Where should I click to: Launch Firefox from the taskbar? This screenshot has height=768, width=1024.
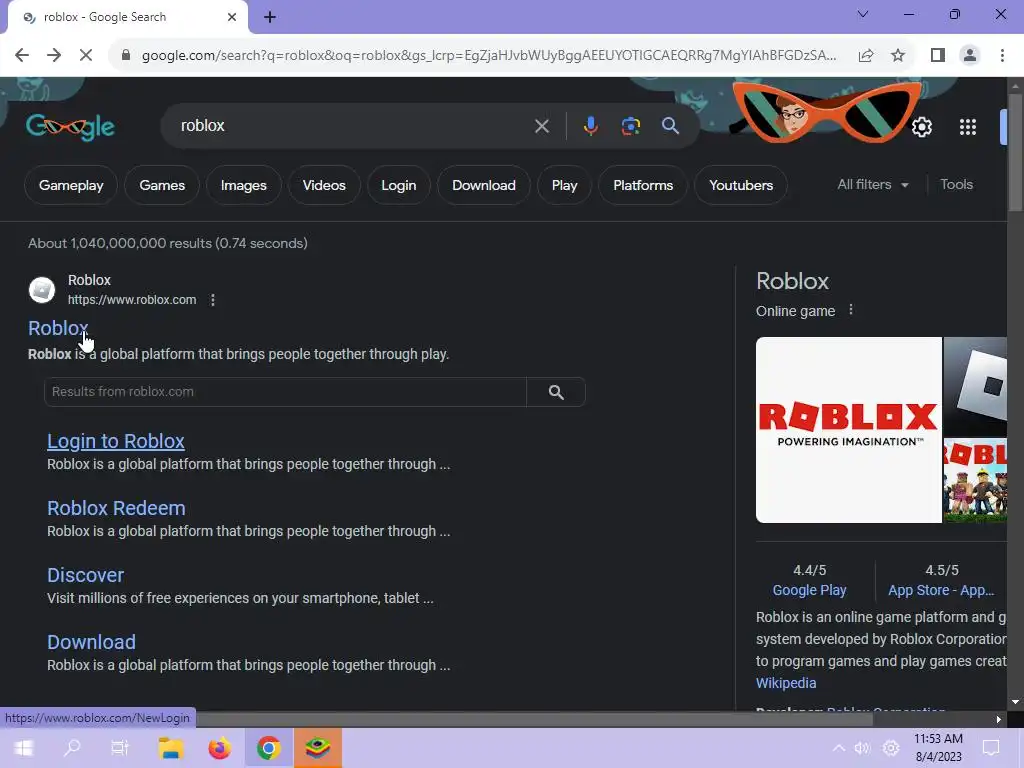219,748
